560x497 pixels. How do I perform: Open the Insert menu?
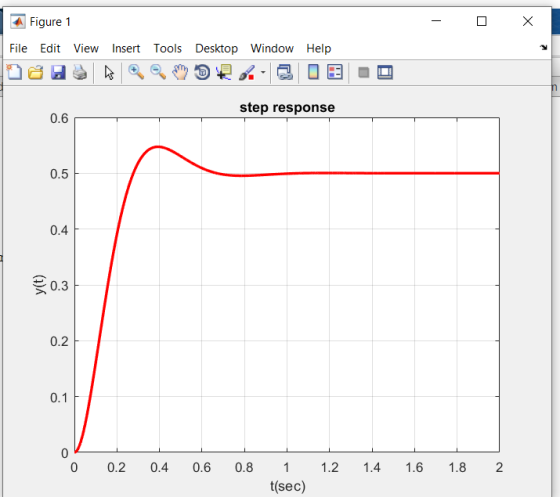(126, 48)
